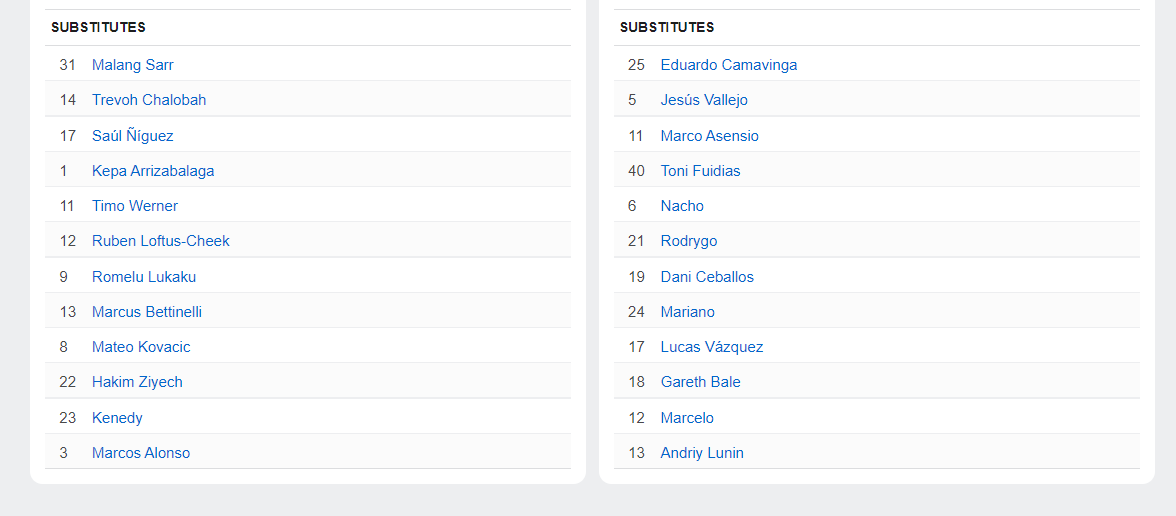Viewport: 1176px width, 516px height.
Task: Select Mateo Kovacic in the substitutes list
Action: tap(141, 347)
